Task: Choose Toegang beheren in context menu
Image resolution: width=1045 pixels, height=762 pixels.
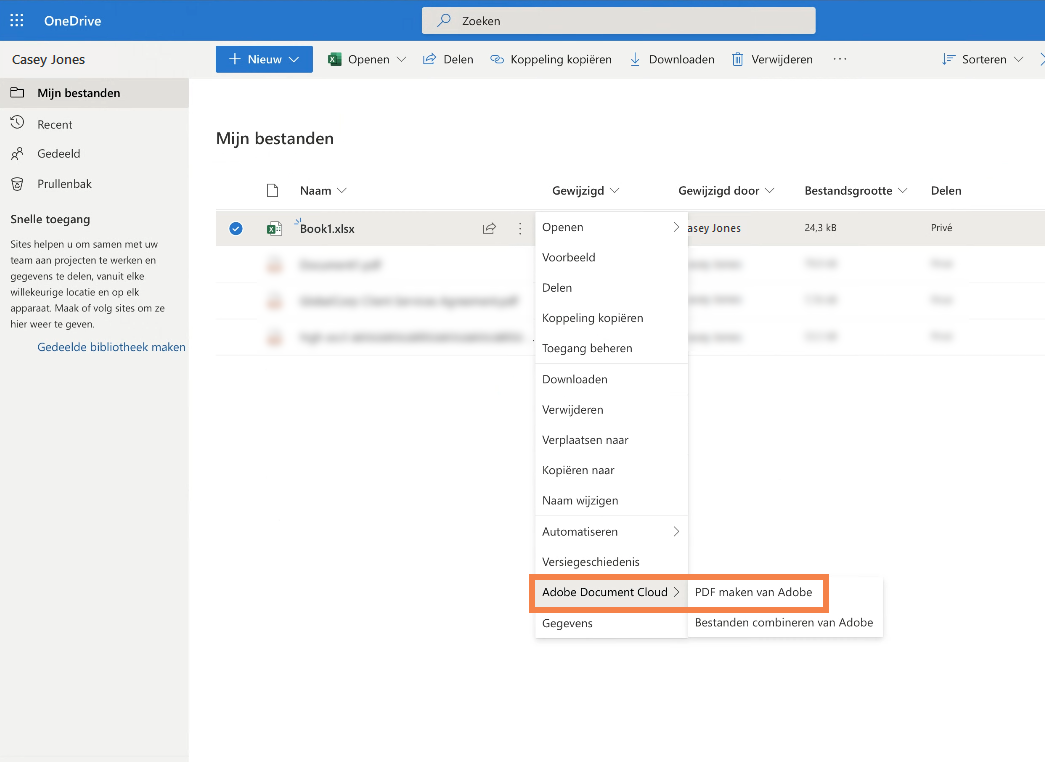Action: click(x=611, y=348)
